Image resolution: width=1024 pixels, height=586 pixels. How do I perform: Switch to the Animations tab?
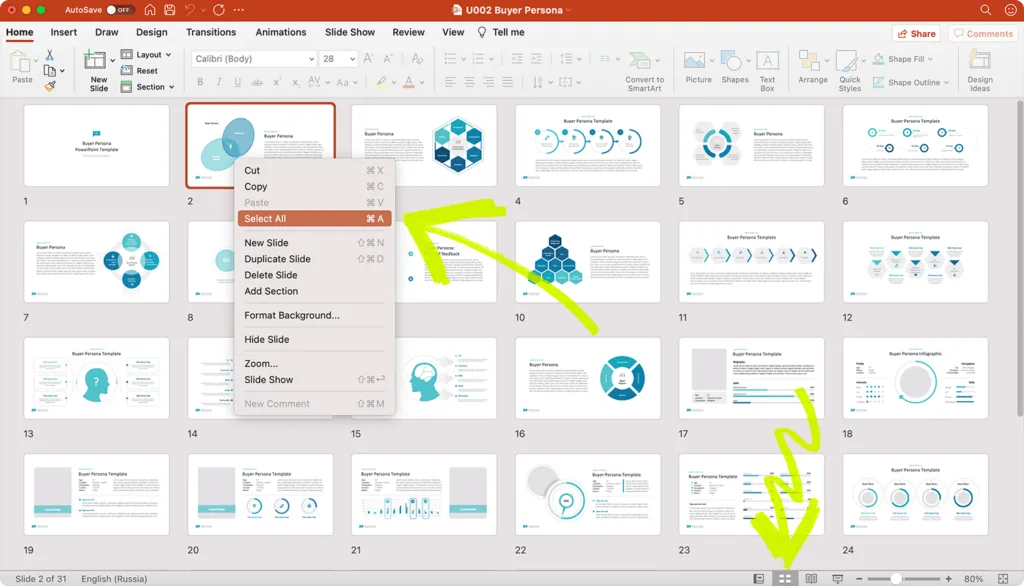(281, 32)
